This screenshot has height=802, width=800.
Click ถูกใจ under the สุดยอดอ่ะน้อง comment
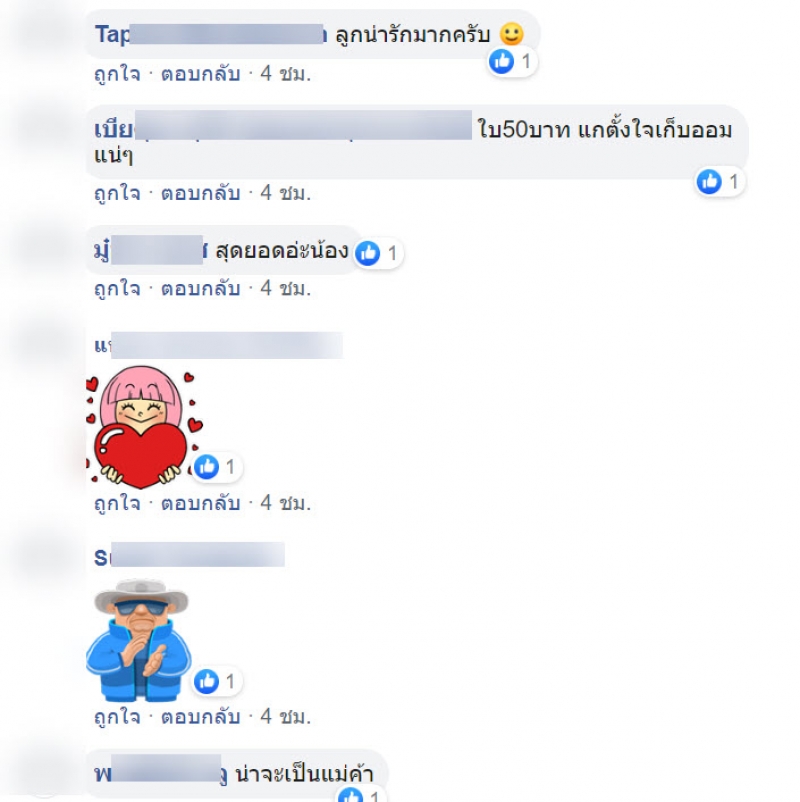pyautogui.click(x=117, y=289)
